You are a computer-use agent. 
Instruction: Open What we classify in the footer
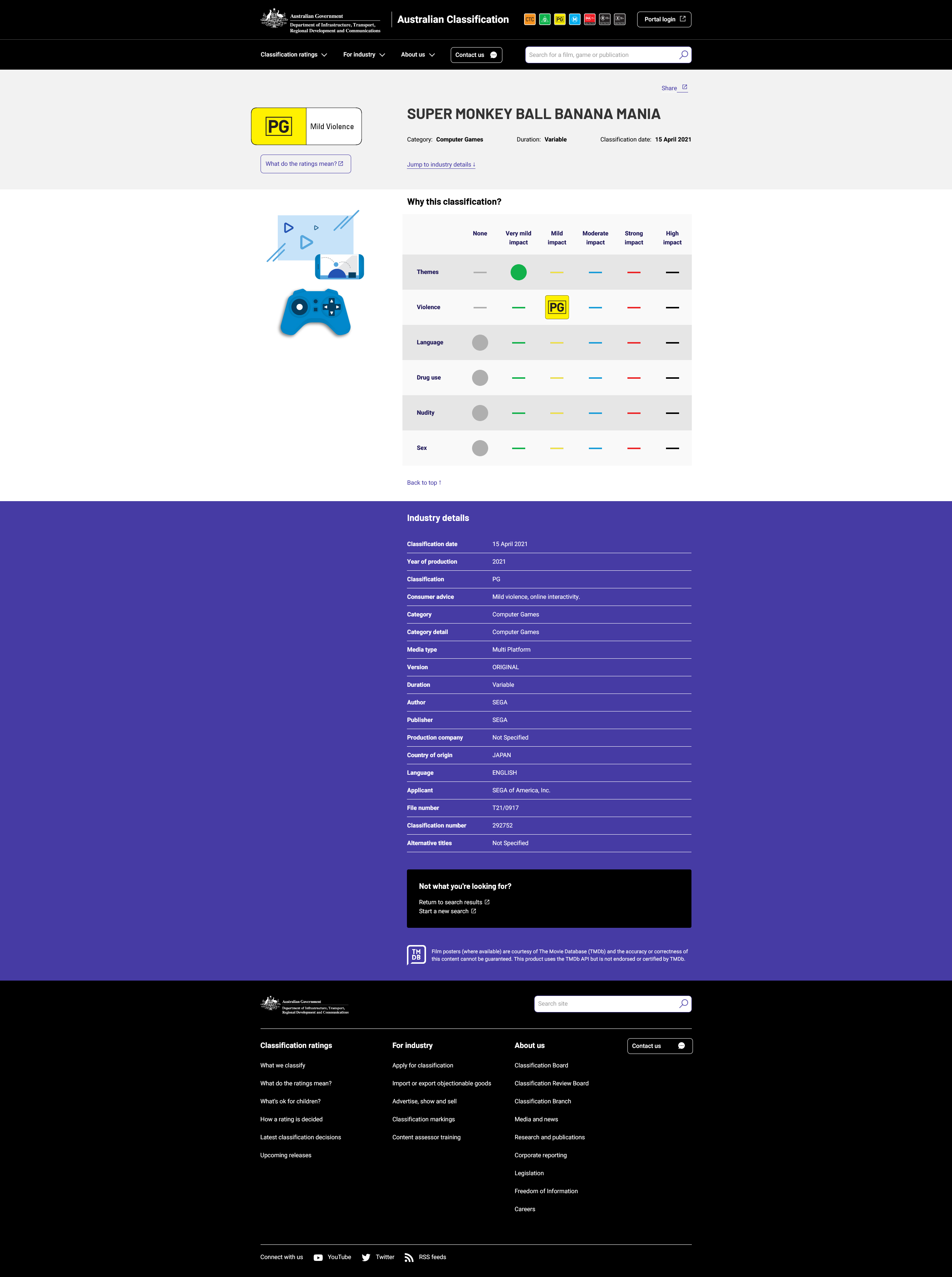pyautogui.click(x=283, y=1066)
